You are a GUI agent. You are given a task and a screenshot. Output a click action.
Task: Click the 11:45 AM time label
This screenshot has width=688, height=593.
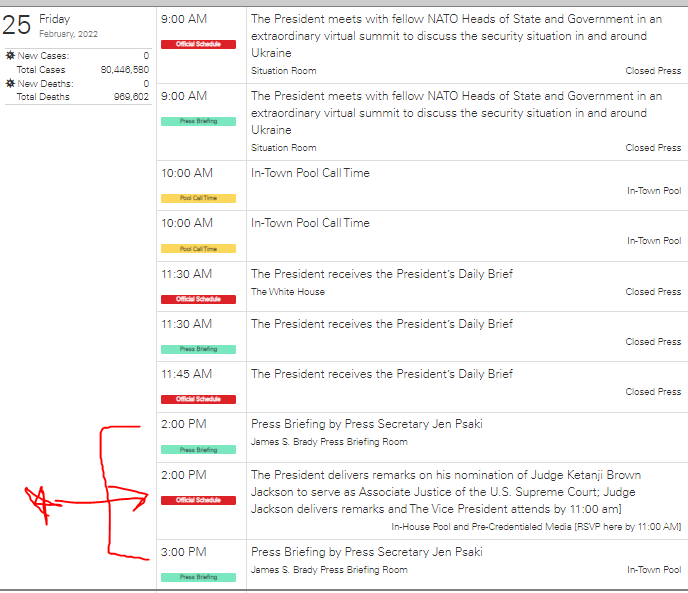pos(186,374)
